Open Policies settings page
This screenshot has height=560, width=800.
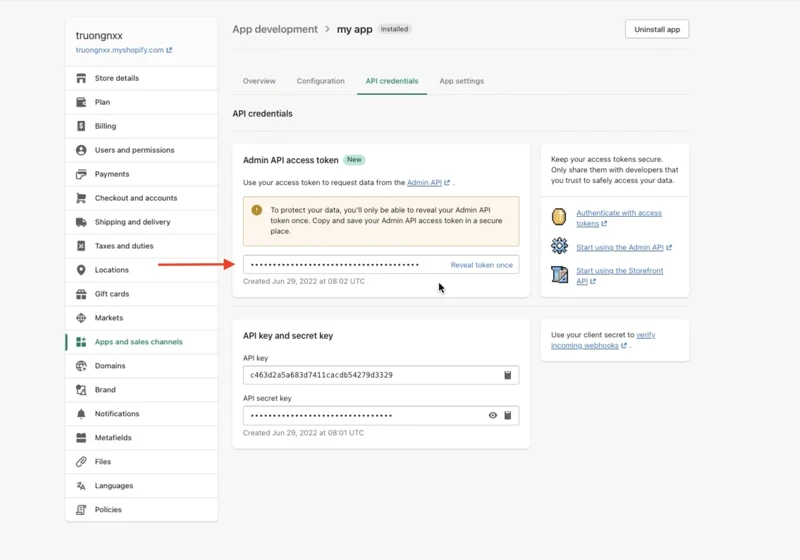tap(141, 510)
